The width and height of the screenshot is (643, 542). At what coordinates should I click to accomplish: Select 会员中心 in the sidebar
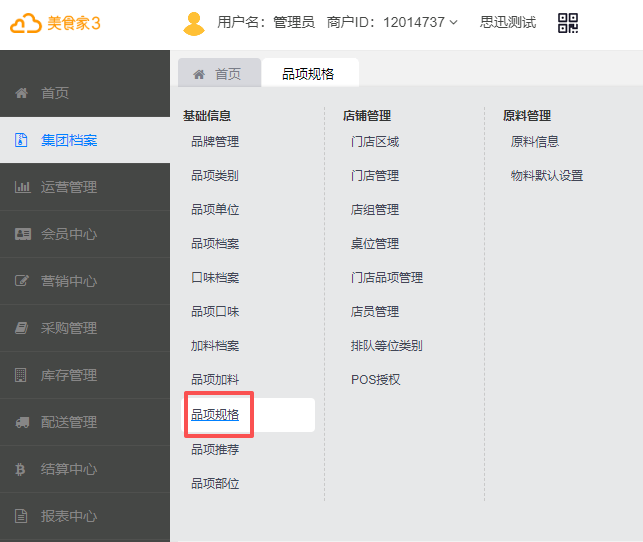coord(68,234)
